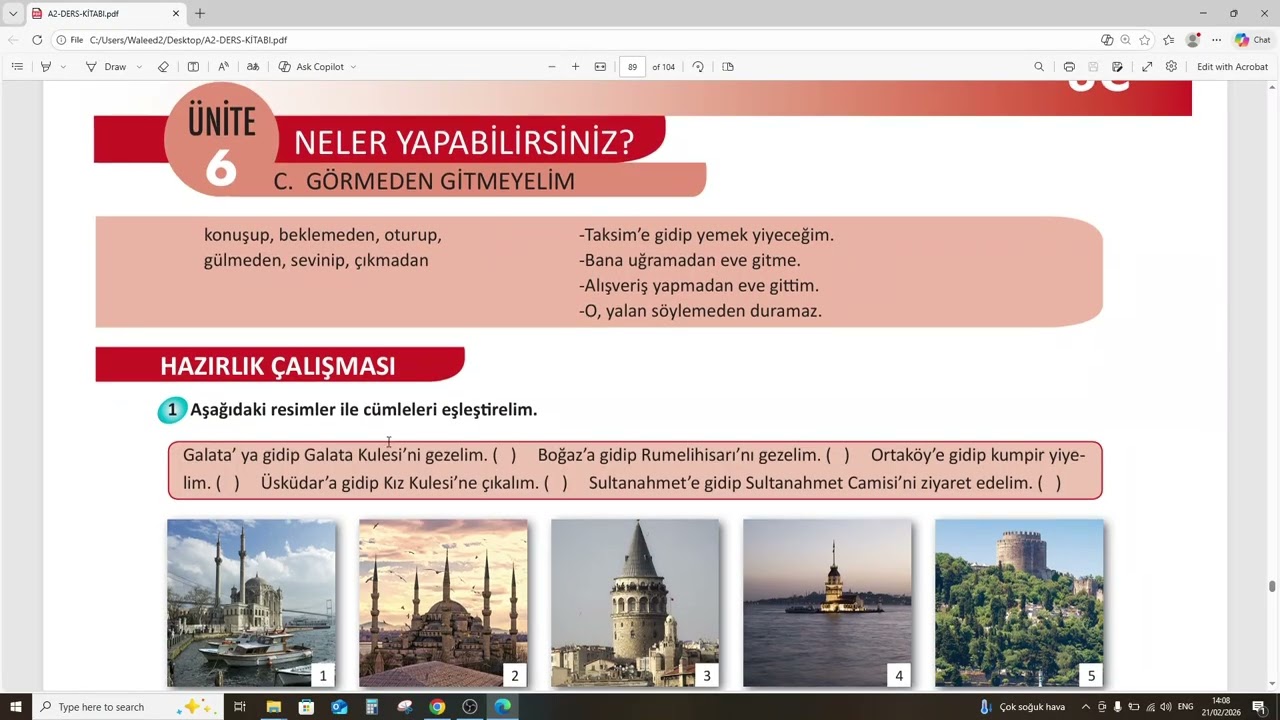Click the HAZIRLIK ÇALIŞMASI heading
The width and height of the screenshot is (1280, 720).
click(x=278, y=366)
